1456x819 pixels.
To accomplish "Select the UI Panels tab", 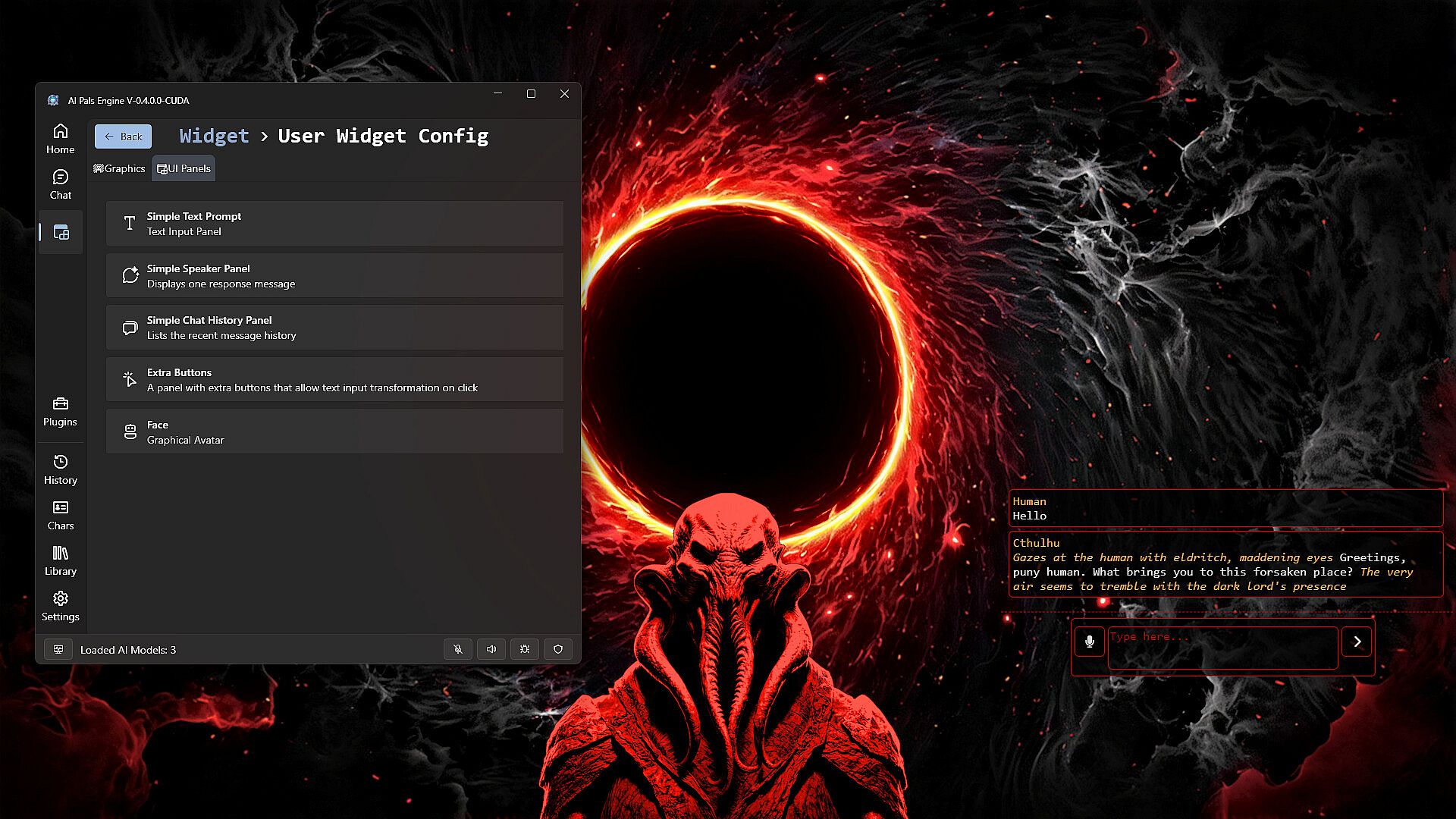I will tap(184, 168).
